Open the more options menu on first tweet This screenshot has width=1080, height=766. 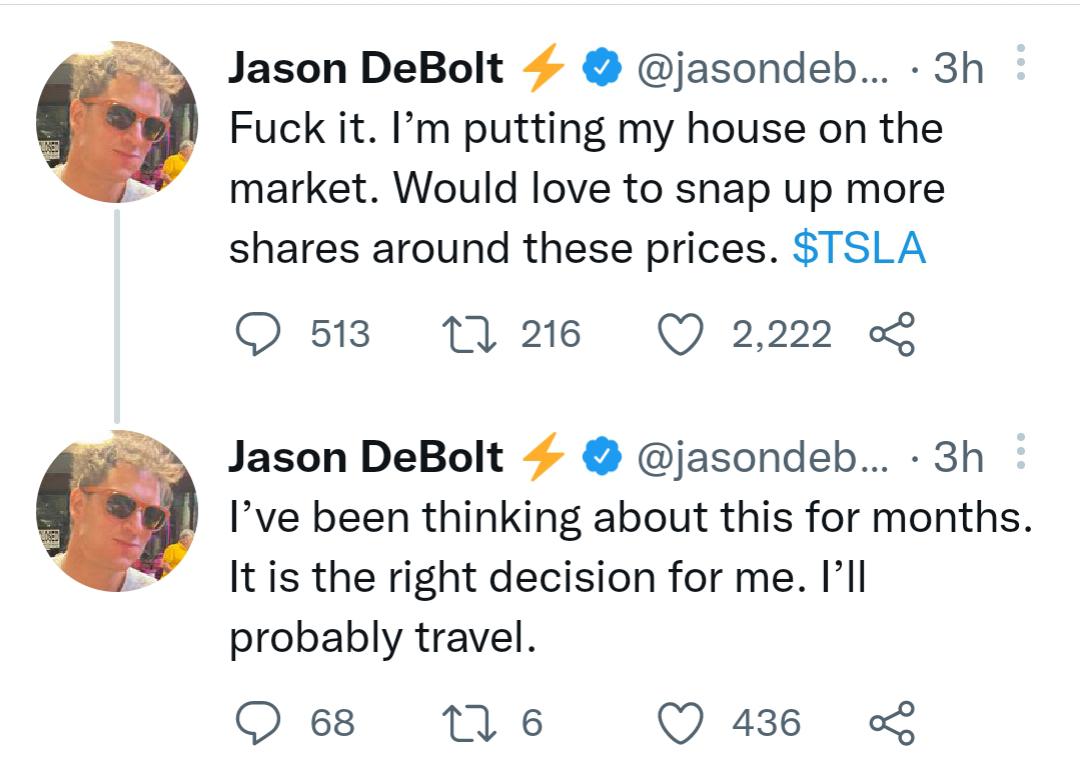(1020, 63)
